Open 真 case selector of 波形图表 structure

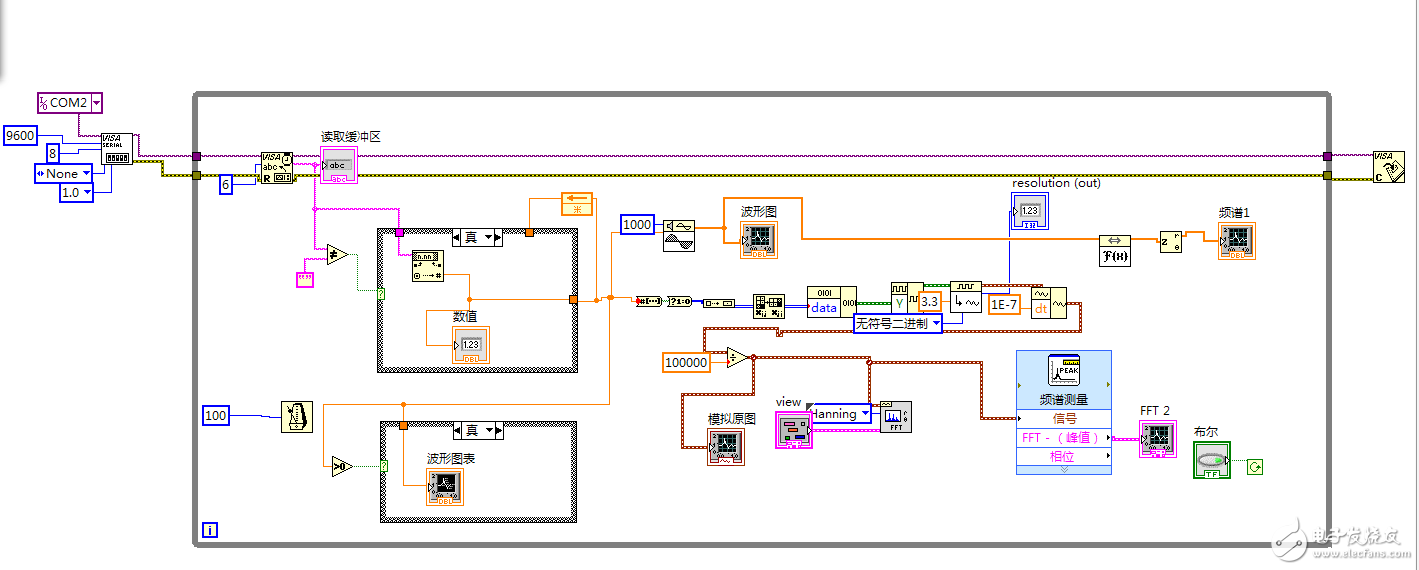477,430
